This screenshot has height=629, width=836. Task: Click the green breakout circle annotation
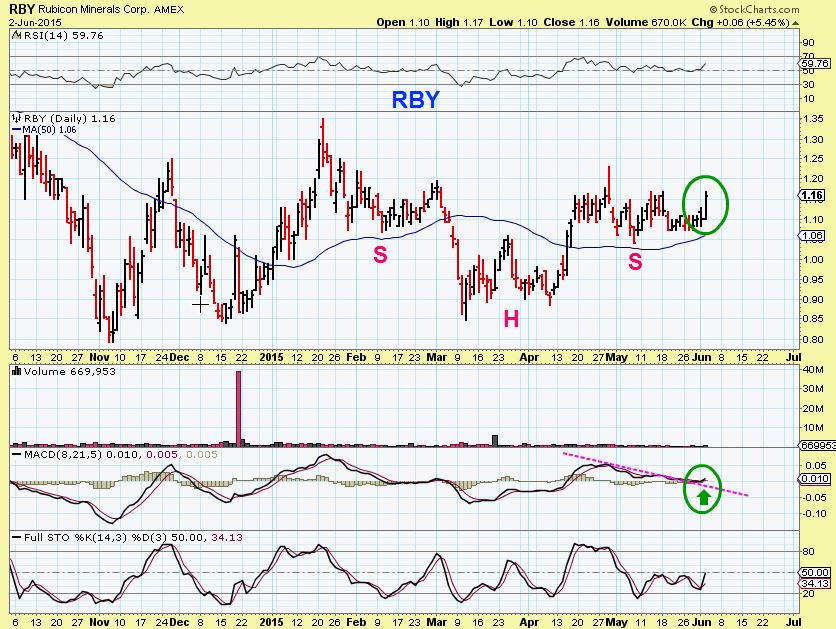tap(706, 205)
